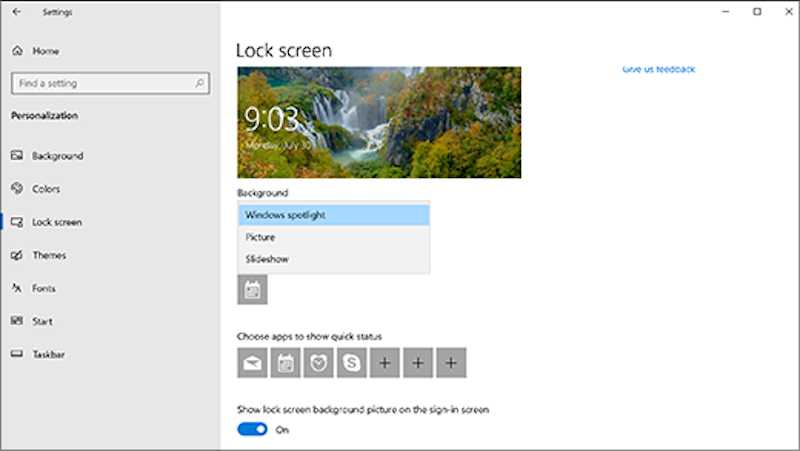Click the Mail quick status app icon
The height and width of the screenshot is (451, 800).
[252, 363]
